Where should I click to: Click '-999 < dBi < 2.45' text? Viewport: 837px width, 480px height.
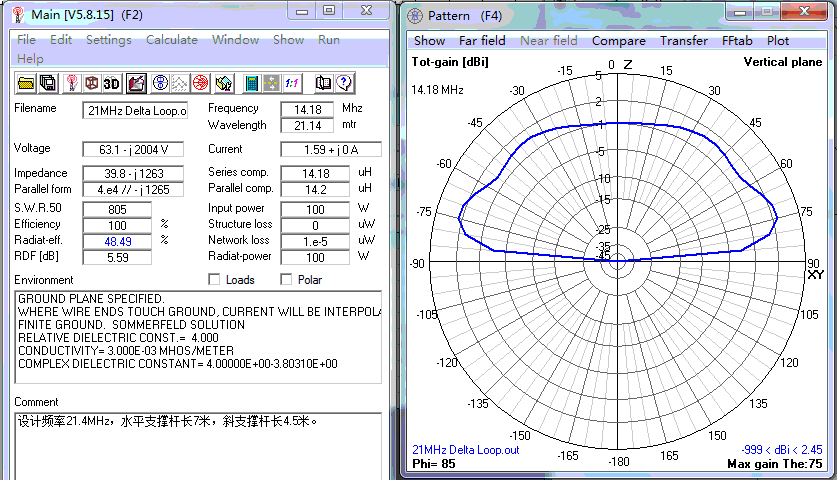(781, 450)
